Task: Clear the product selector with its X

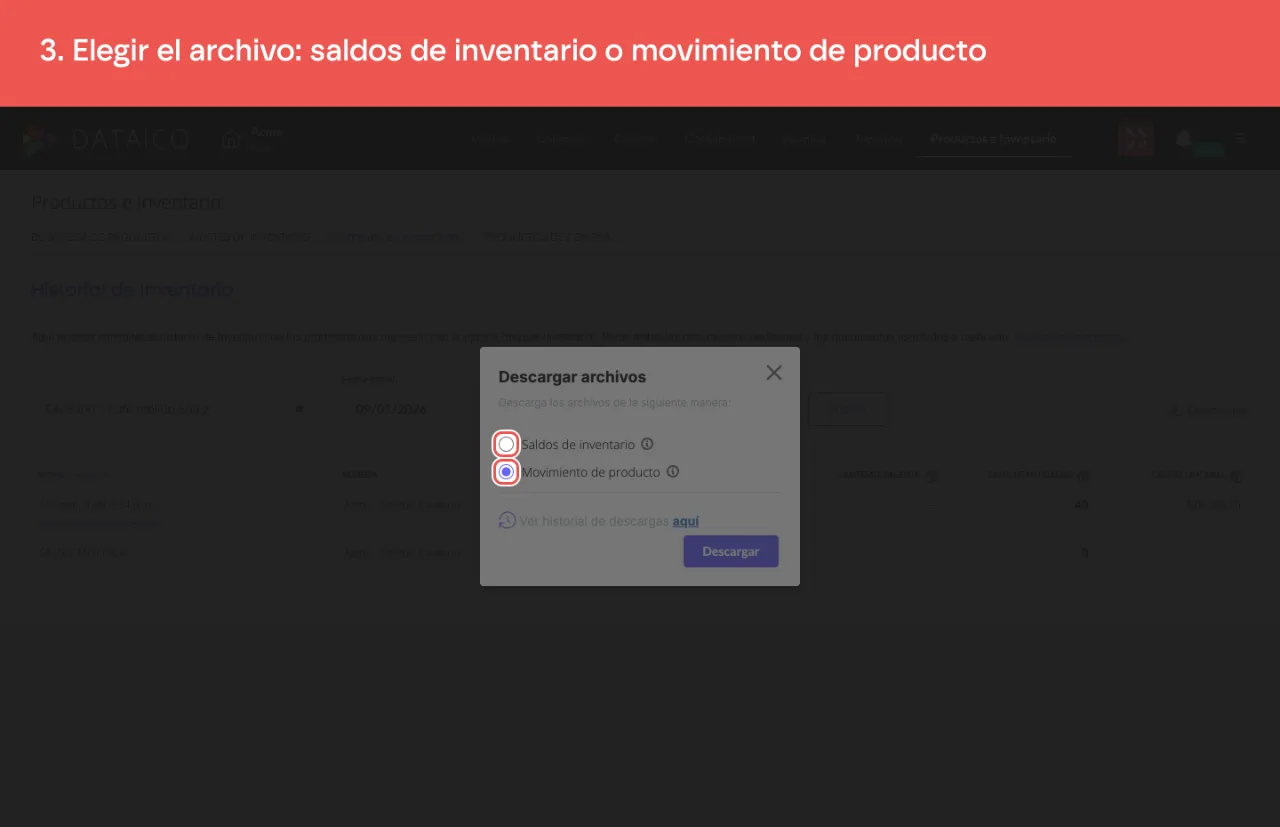Action: point(299,410)
